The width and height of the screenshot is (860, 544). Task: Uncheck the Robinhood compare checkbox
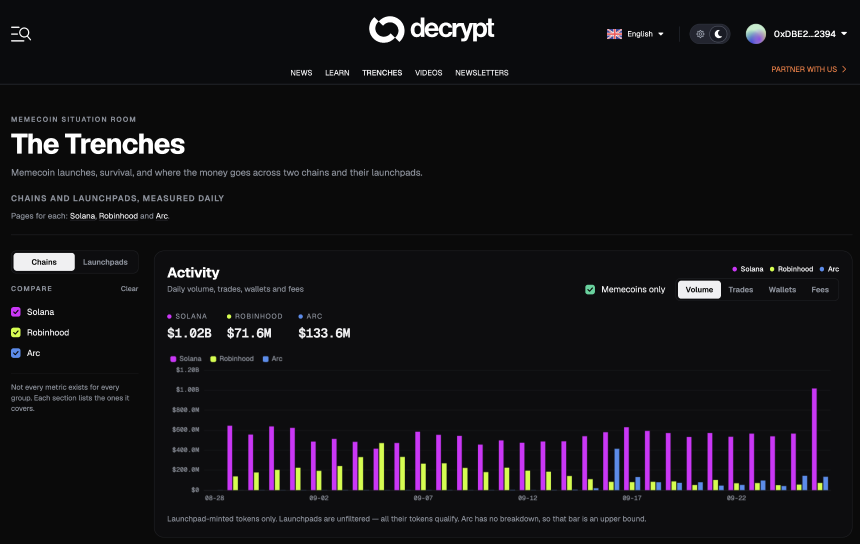pos(16,332)
